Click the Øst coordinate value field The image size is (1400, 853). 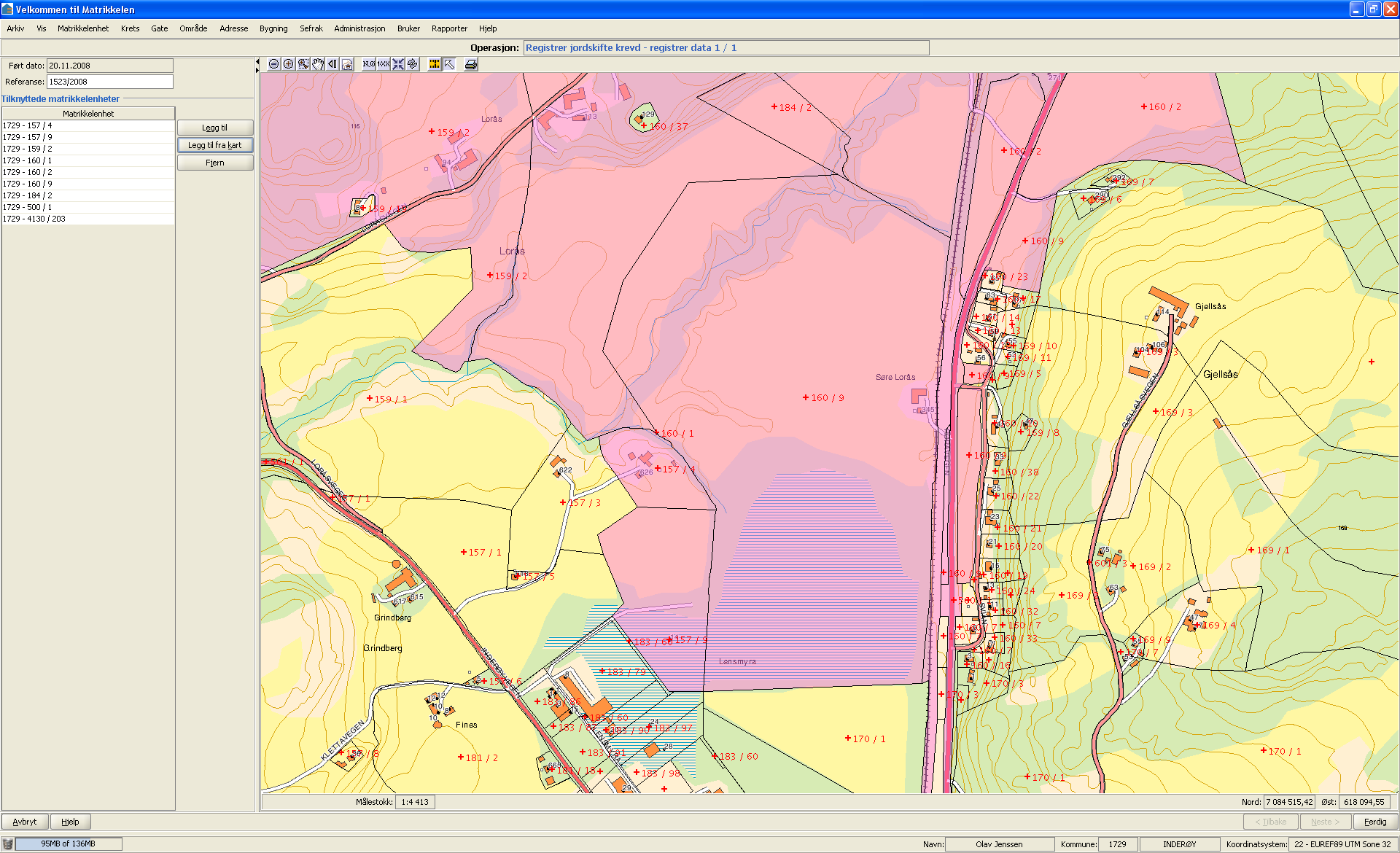point(1364,802)
